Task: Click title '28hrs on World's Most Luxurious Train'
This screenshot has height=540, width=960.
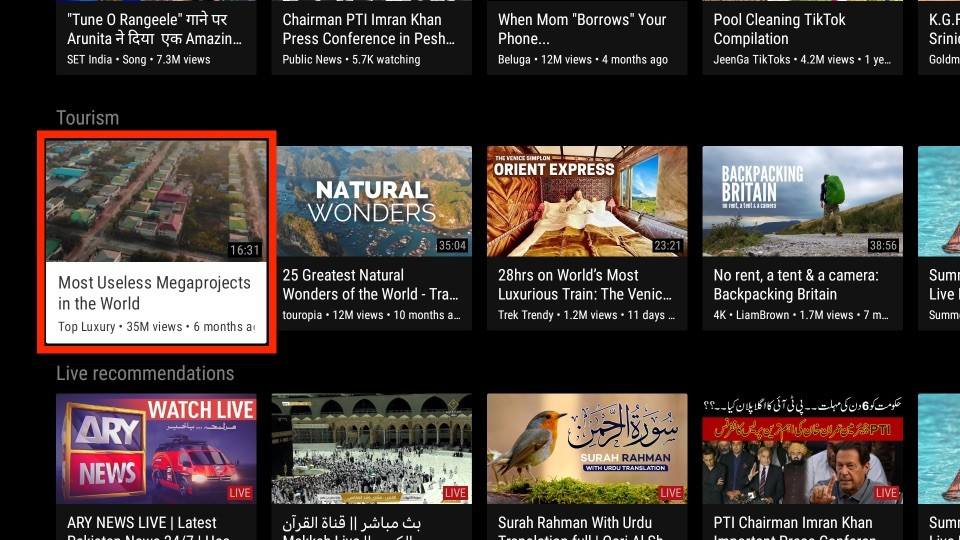Action: point(585,285)
